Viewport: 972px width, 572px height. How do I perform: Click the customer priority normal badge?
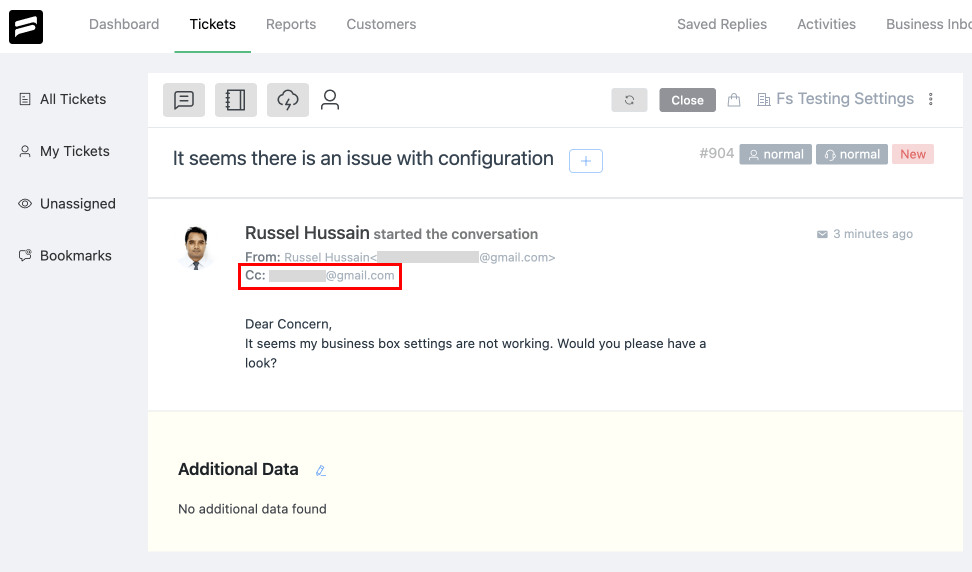[775, 154]
